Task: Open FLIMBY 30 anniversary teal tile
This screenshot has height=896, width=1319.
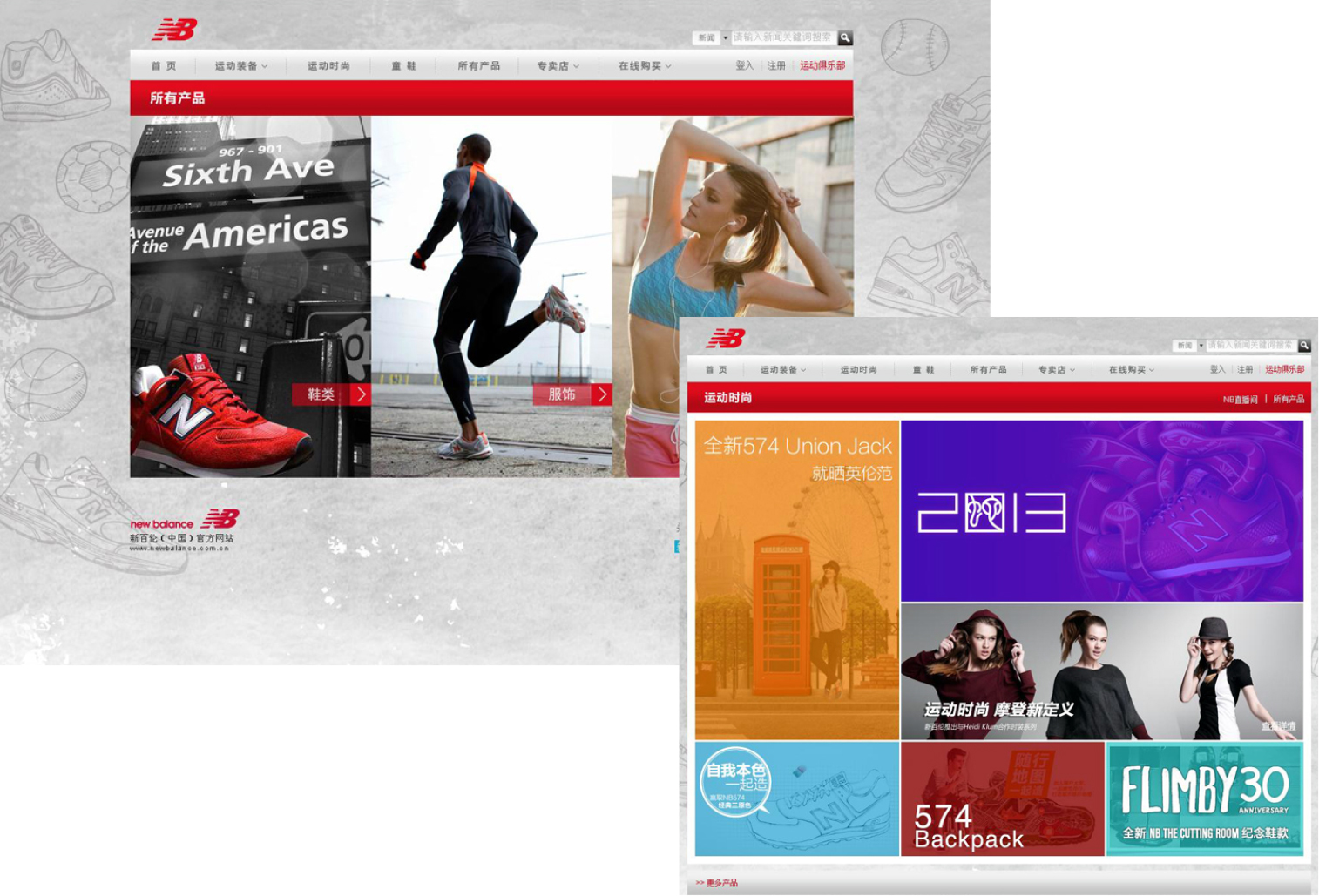Action: tap(1205, 798)
